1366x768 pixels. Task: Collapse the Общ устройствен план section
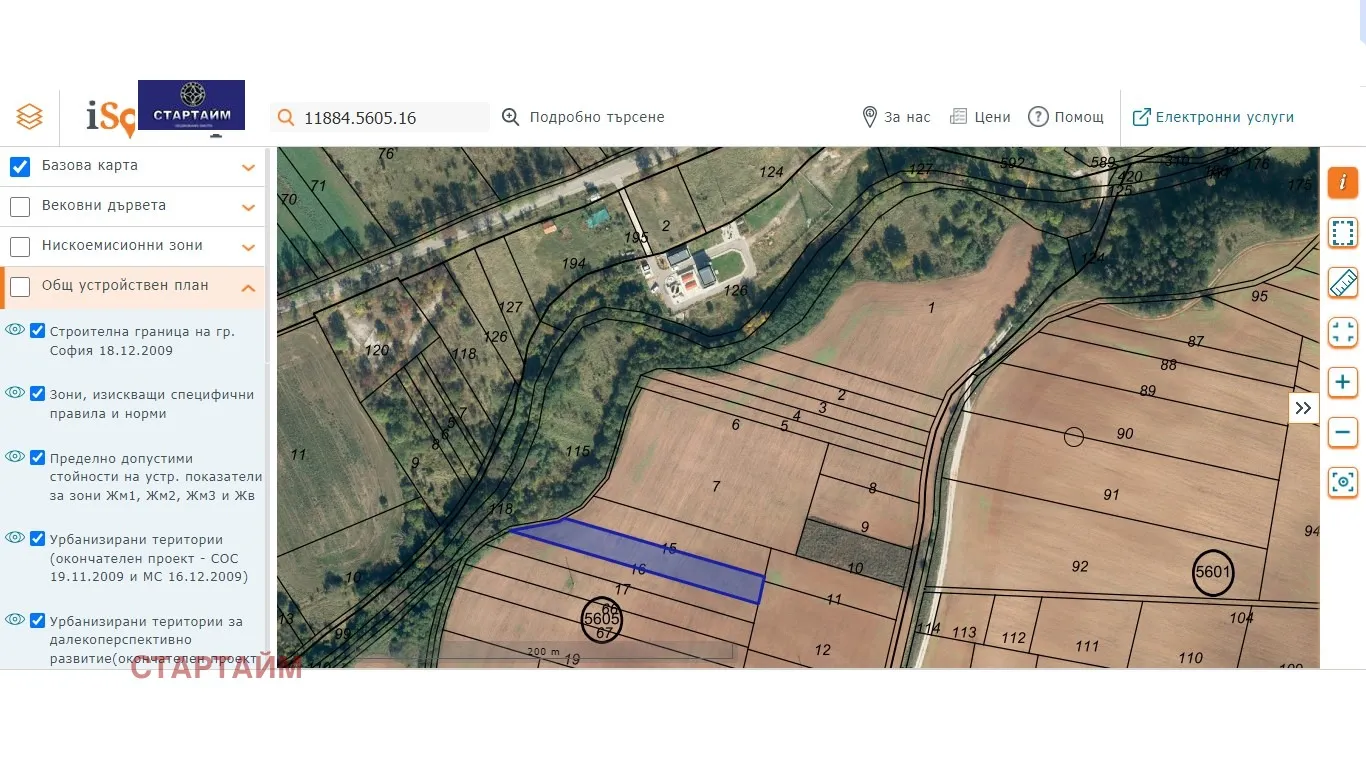click(248, 288)
